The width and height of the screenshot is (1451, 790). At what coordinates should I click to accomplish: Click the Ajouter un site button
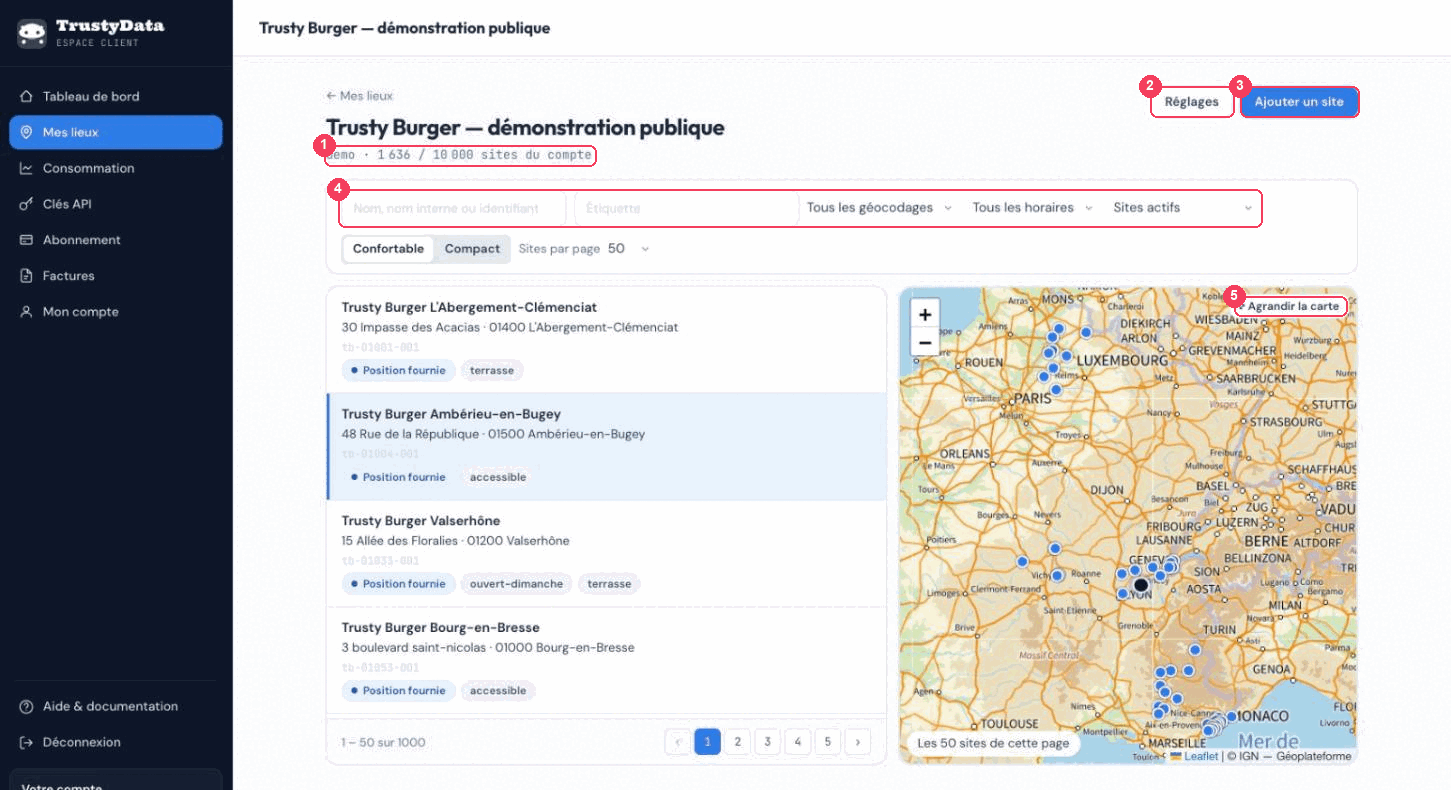[x=1299, y=102]
